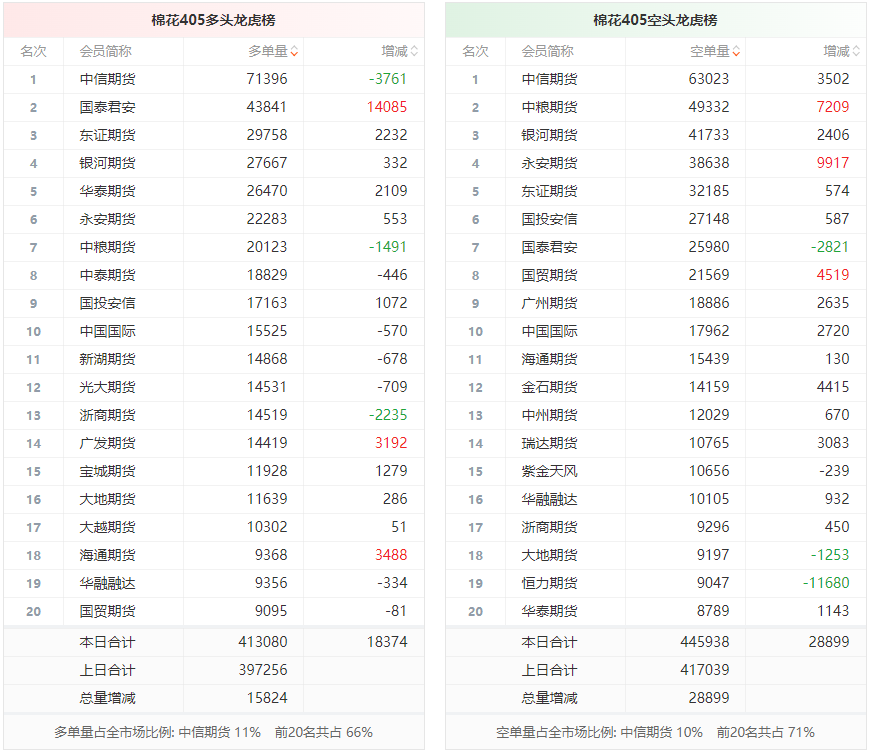This screenshot has width=870, height=753.
Task: Select 大越期货 row
Action: pyautogui.click(x=214, y=528)
